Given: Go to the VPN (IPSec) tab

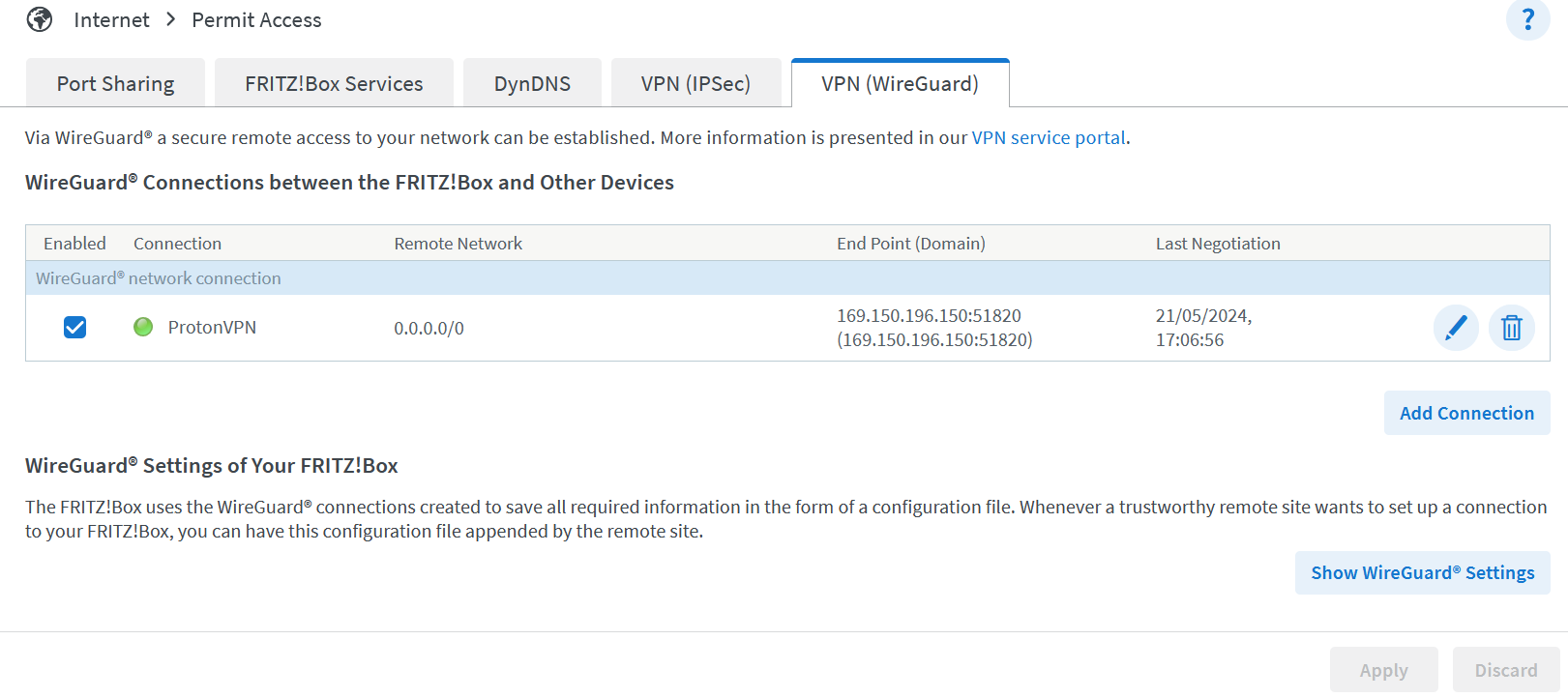Looking at the screenshot, I should tap(695, 84).
